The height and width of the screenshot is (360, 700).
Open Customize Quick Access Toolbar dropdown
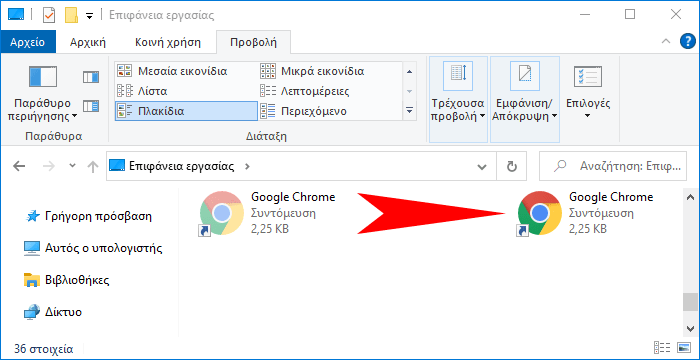coord(89,16)
